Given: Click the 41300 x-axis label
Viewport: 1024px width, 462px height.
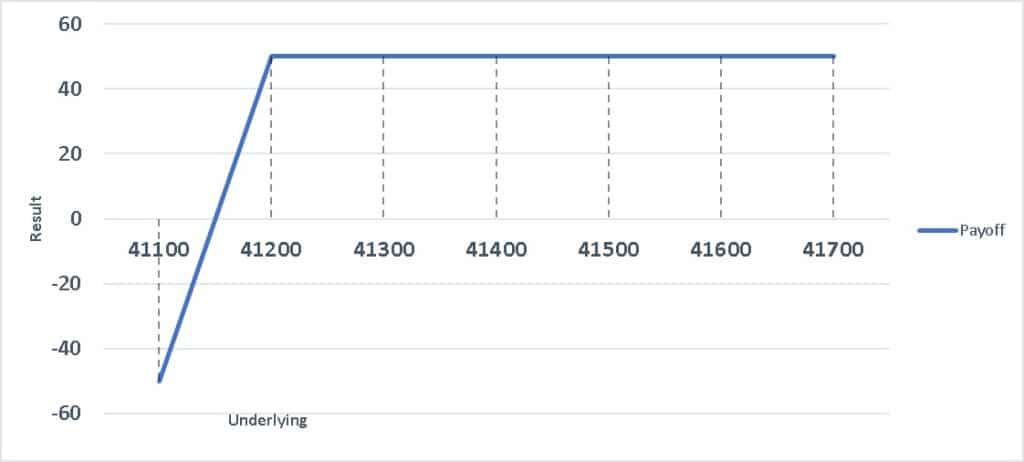Looking at the screenshot, I should [x=383, y=250].
